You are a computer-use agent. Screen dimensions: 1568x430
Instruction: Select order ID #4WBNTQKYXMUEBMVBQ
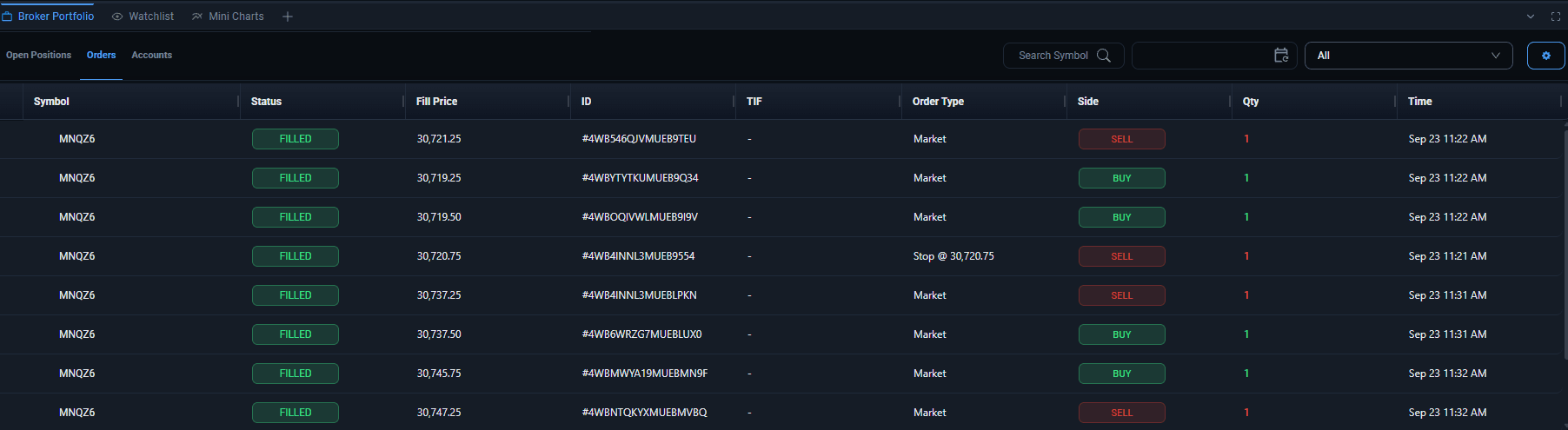pyautogui.click(x=644, y=413)
